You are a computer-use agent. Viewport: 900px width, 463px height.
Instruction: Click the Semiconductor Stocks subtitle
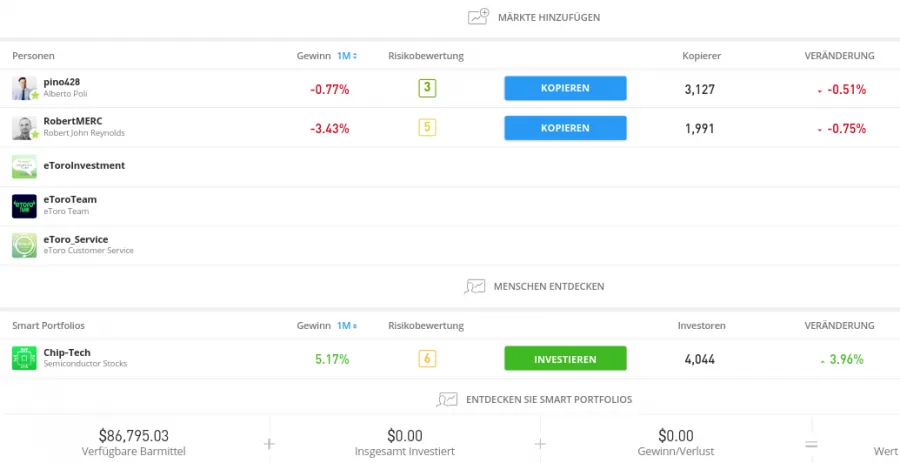coord(85,364)
